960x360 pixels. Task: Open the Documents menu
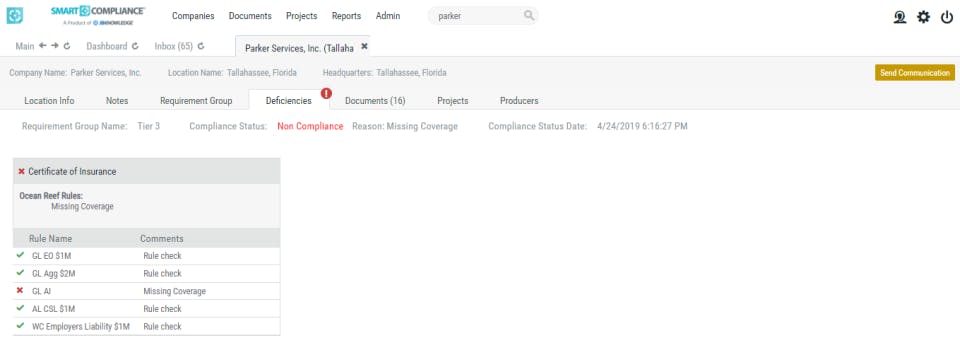point(250,16)
